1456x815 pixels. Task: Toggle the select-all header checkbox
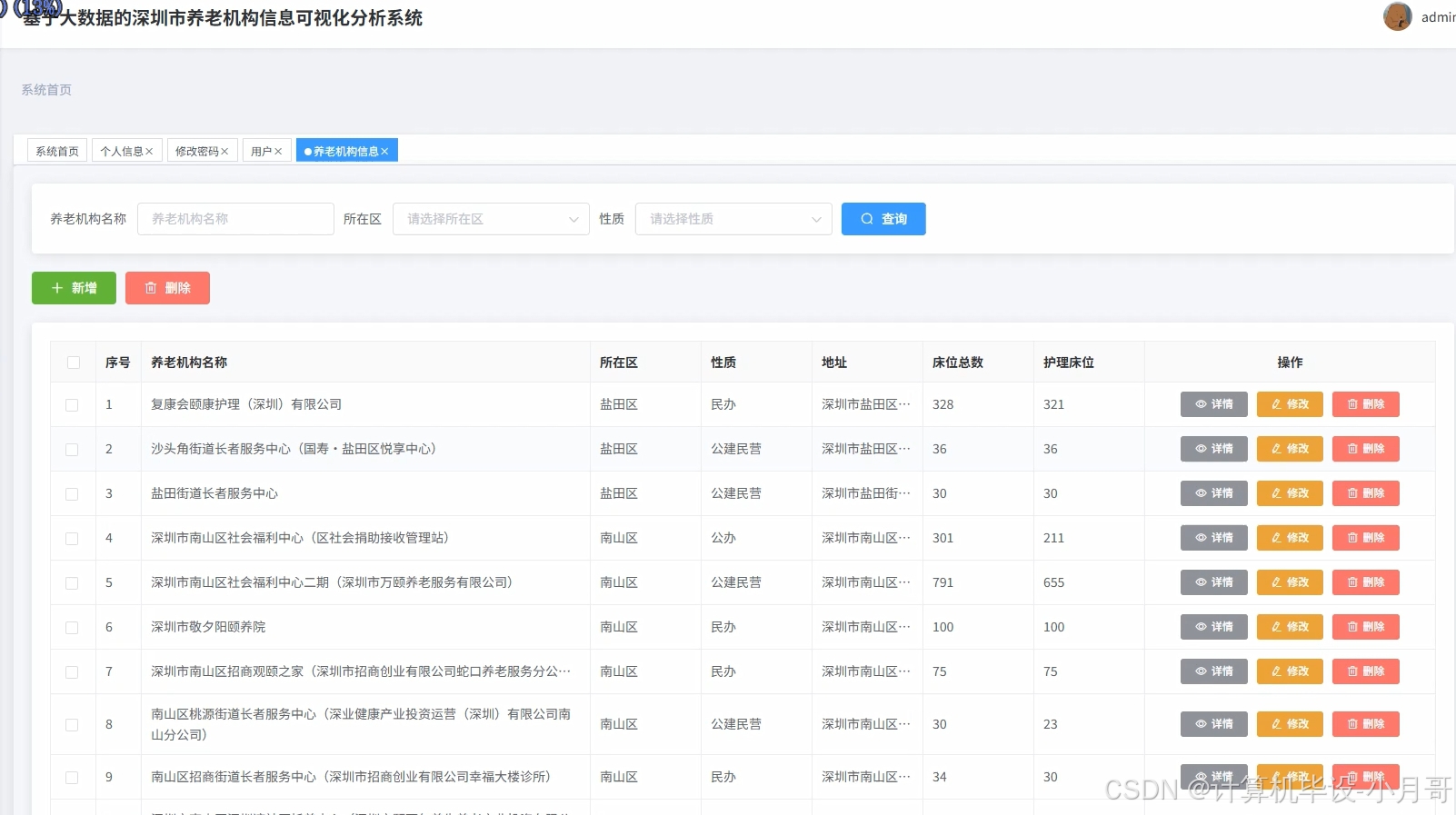click(x=74, y=363)
